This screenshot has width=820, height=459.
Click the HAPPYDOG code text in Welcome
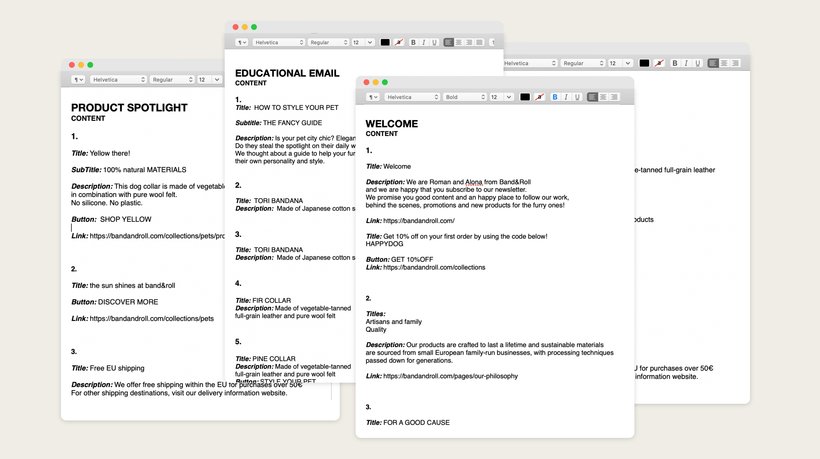coord(384,244)
